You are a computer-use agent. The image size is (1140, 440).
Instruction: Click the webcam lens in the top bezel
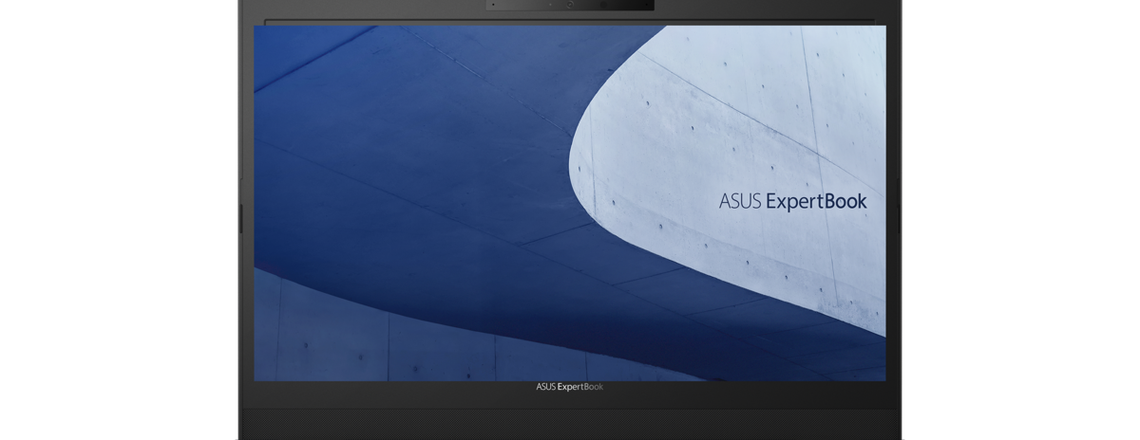(x=570, y=4)
